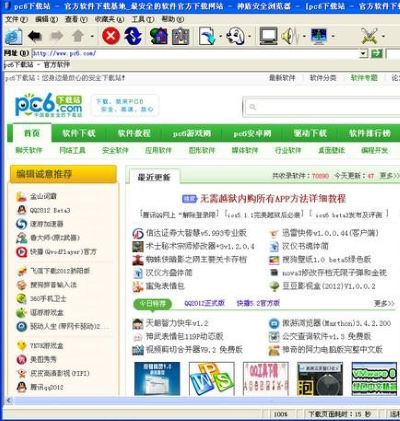The image size is (400, 421).
Task: Click the blue desktop screen toolbar icon
Action: pyautogui.click(x=319, y=36)
